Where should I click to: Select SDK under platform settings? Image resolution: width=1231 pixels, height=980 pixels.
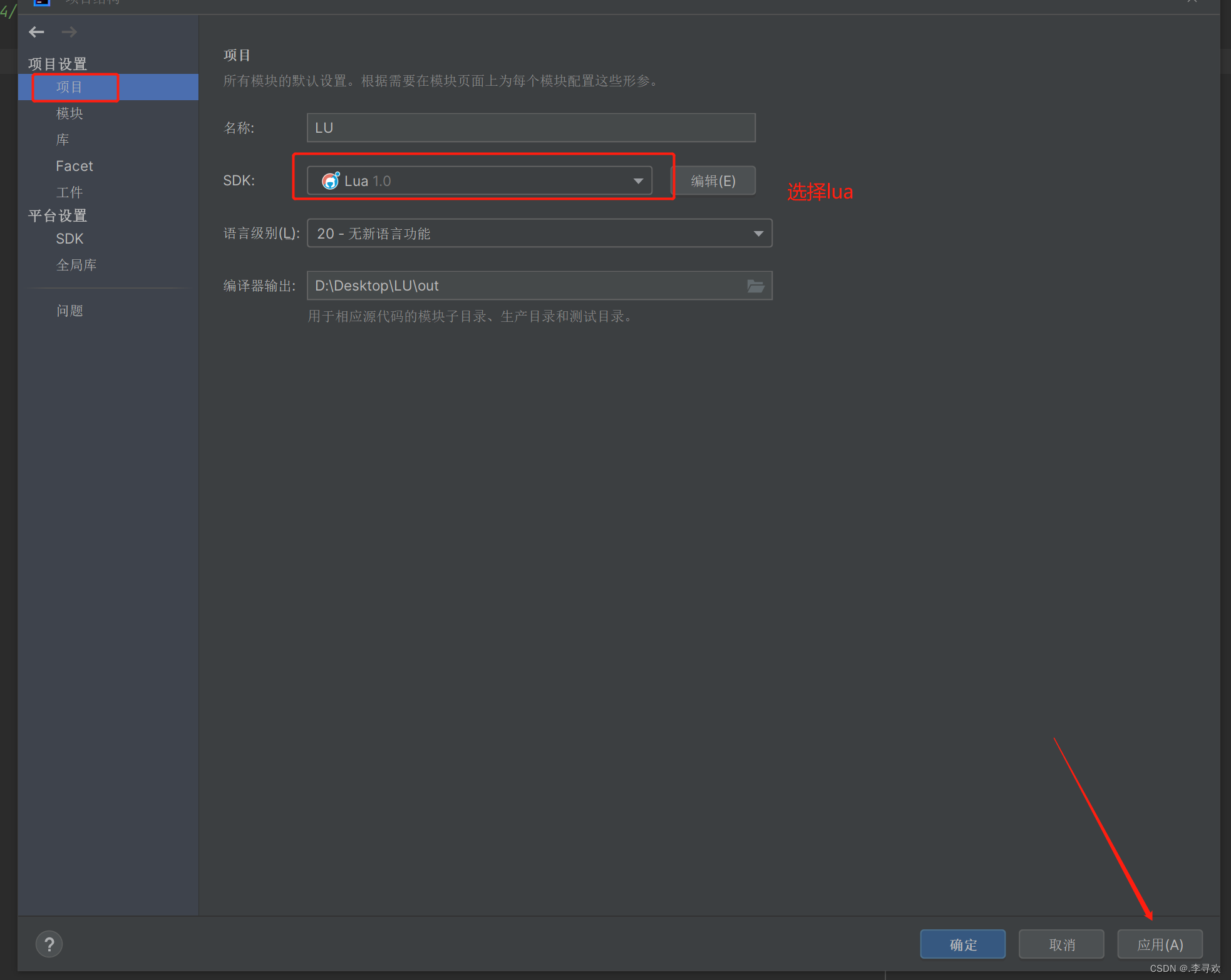coord(70,239)
